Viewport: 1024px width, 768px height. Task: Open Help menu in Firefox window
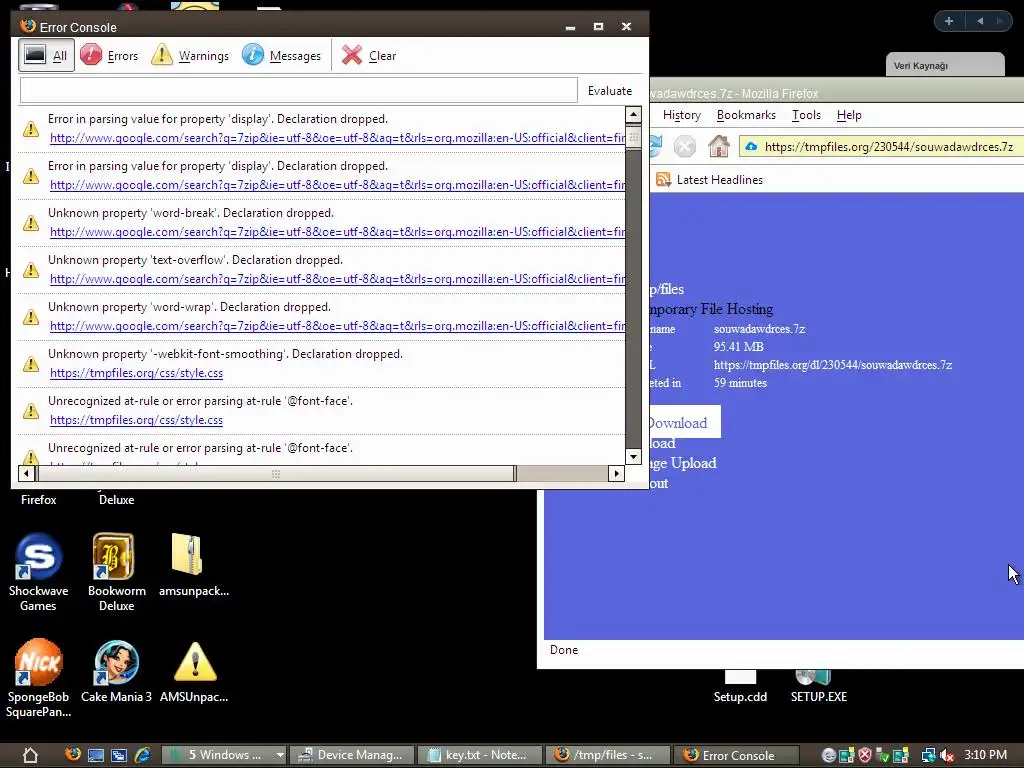pos(849,115)
